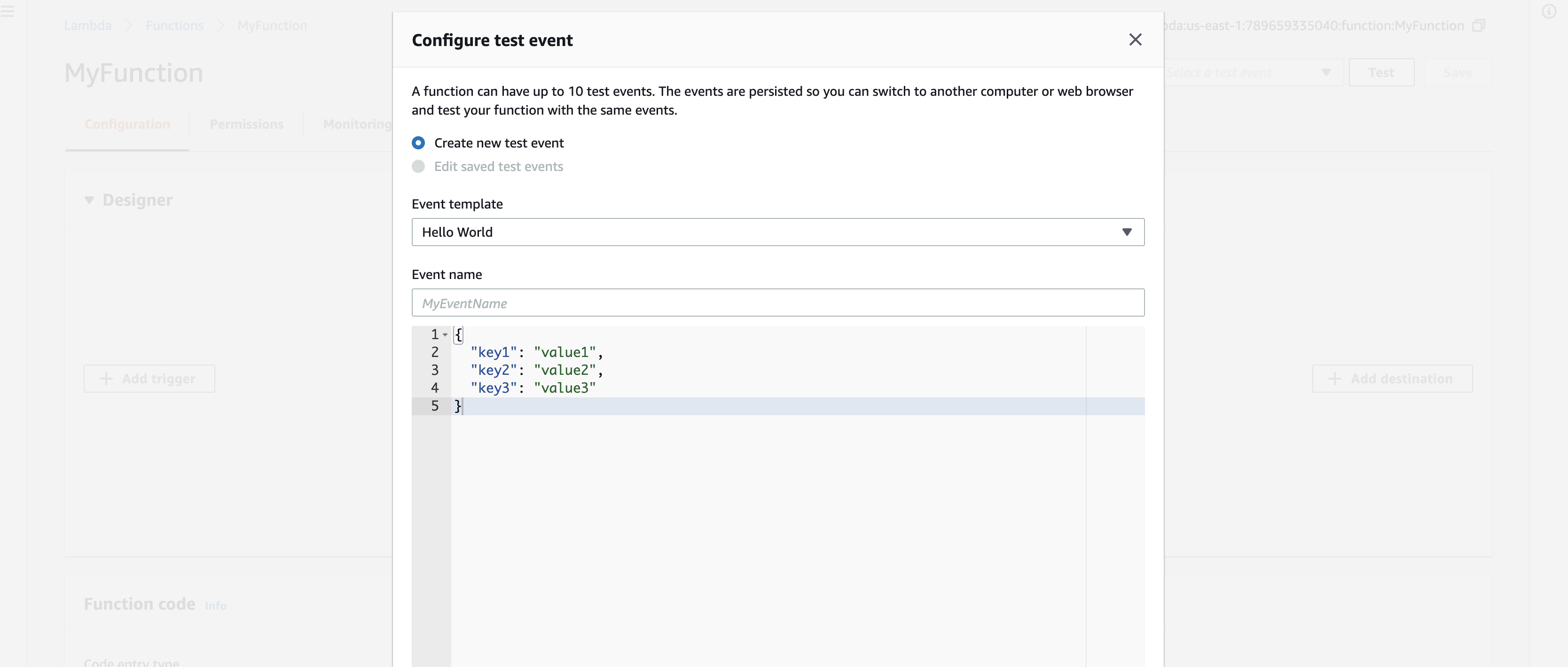Click the Save button
Screen dimensions: 1568x667
pyautogui.click(x=1457, y=72)
